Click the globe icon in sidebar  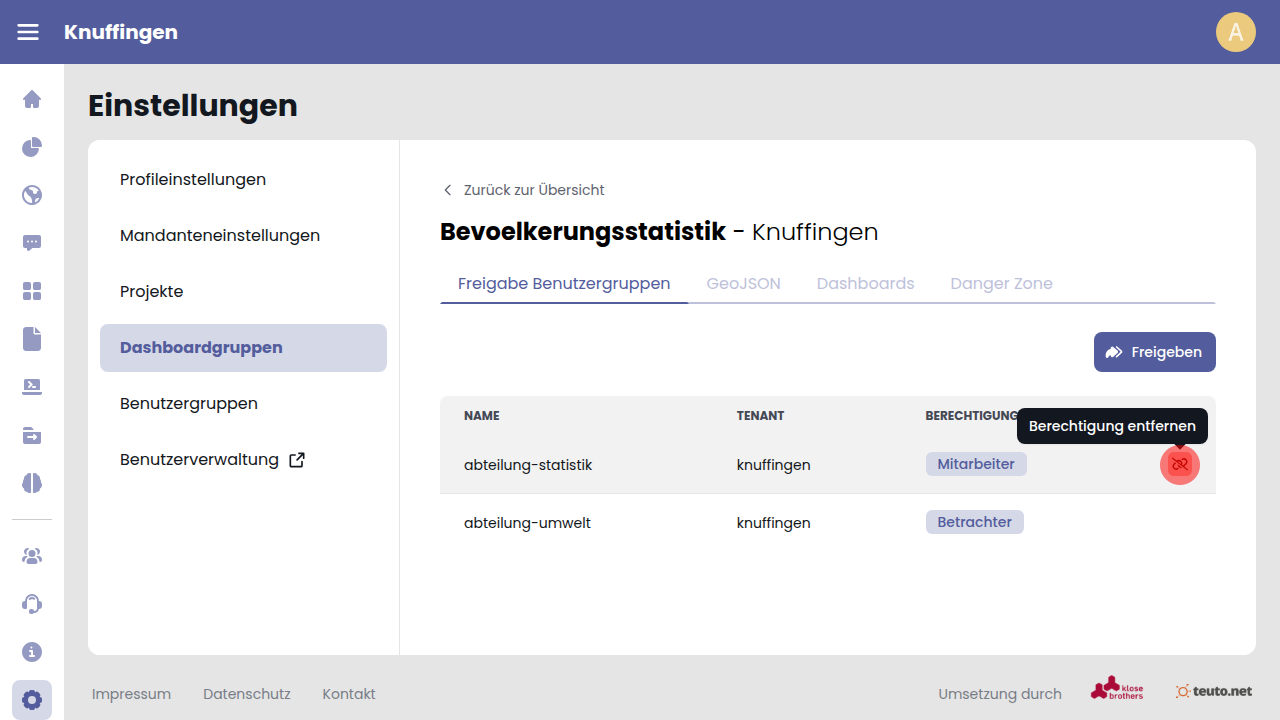tap(32, 195)
